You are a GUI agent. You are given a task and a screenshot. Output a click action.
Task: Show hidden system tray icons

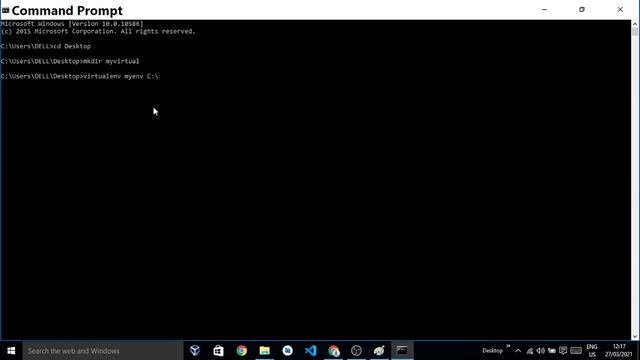click(x=518, y=351)
